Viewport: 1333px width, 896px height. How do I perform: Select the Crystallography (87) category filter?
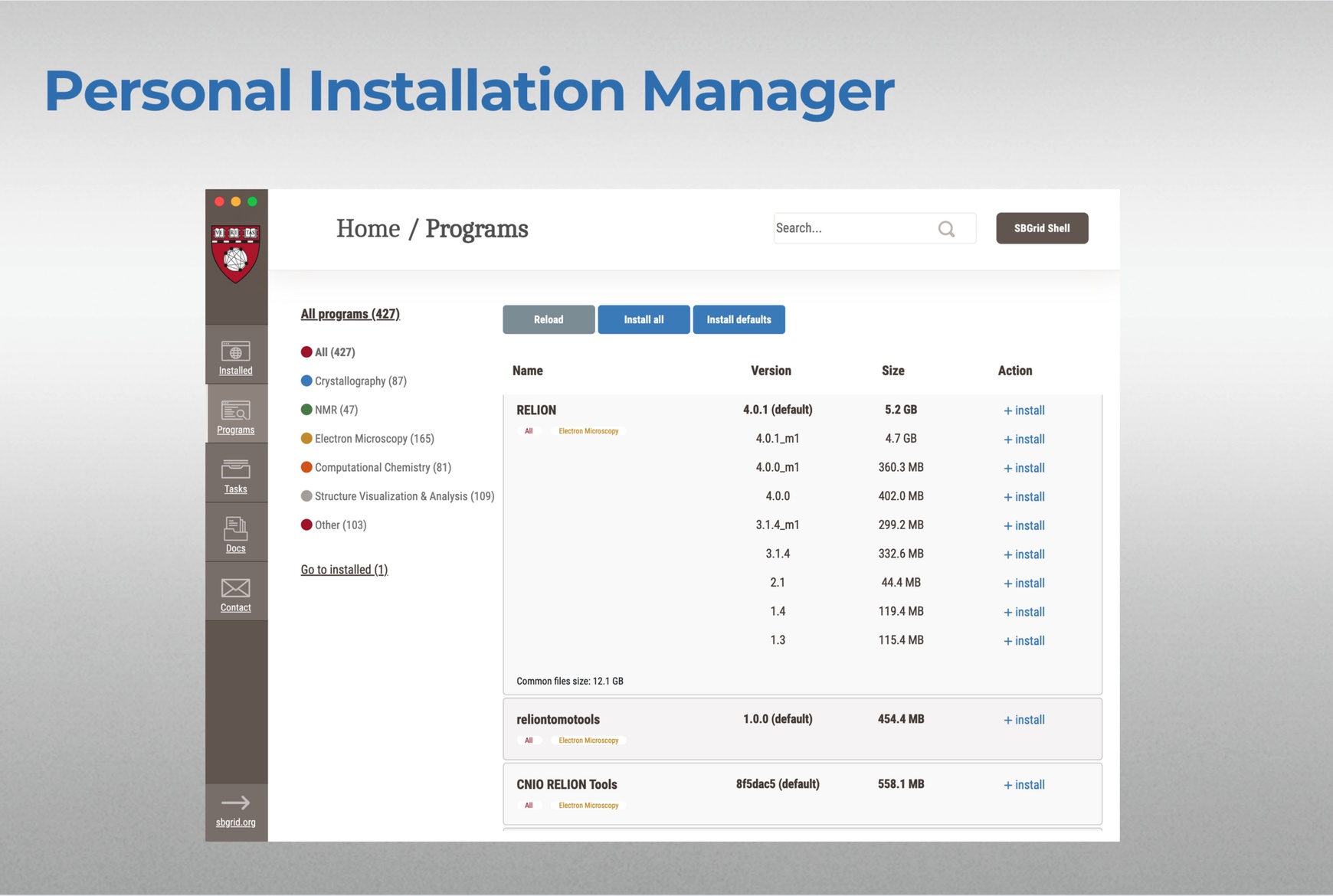(359, 381)
